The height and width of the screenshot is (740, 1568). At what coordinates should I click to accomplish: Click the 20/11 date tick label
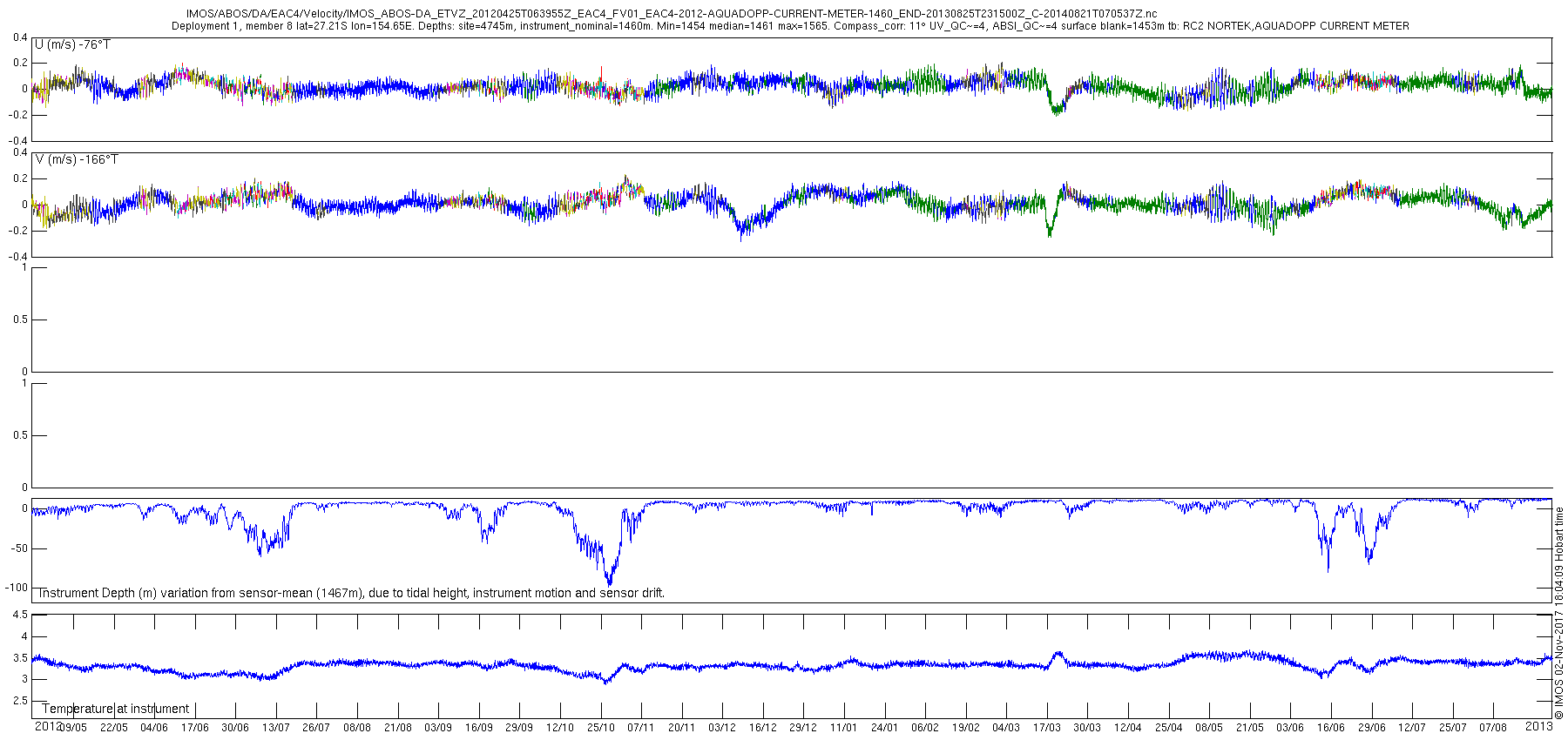coord(681,728)
